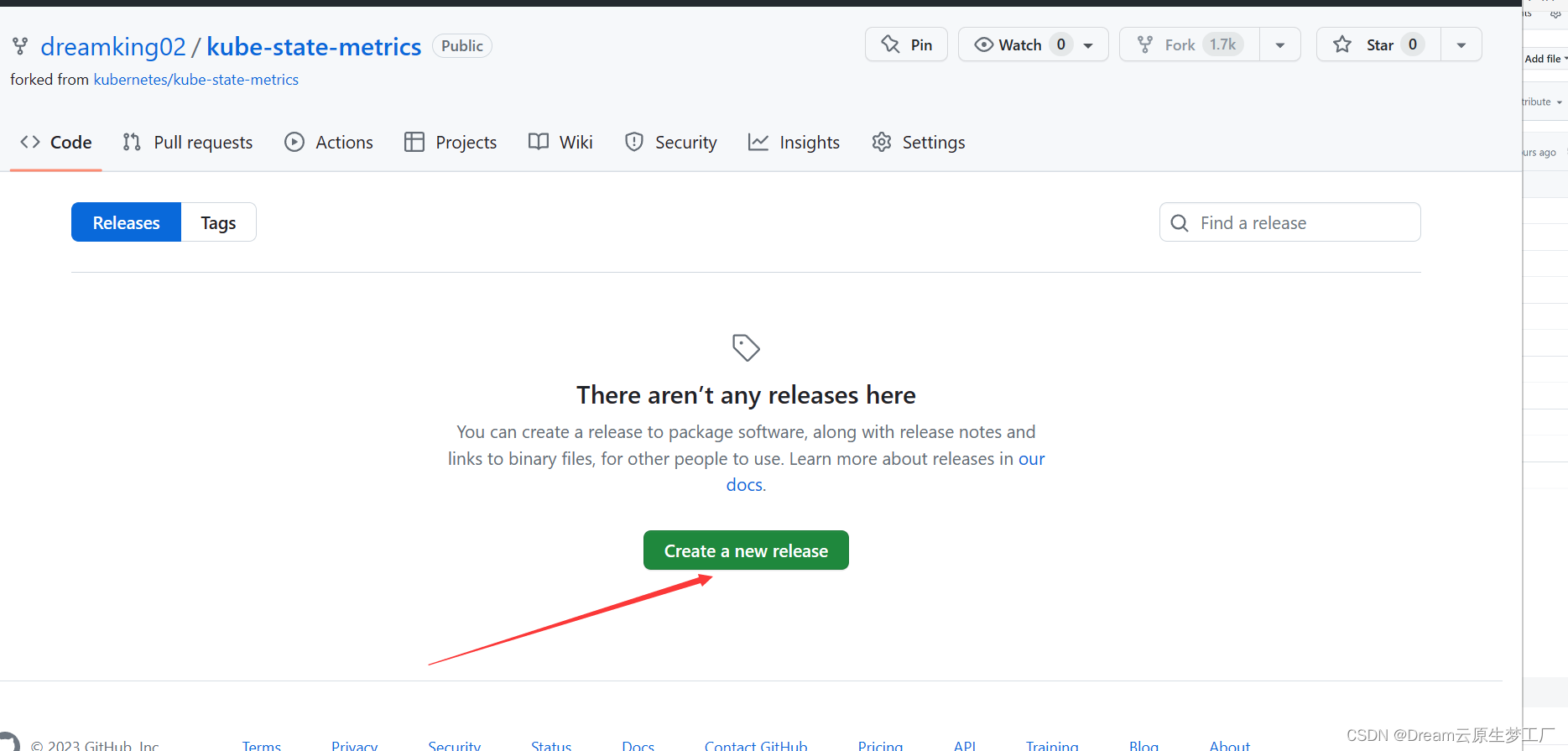Open the API footer link
1568x751 pixels.
[965, 745]
